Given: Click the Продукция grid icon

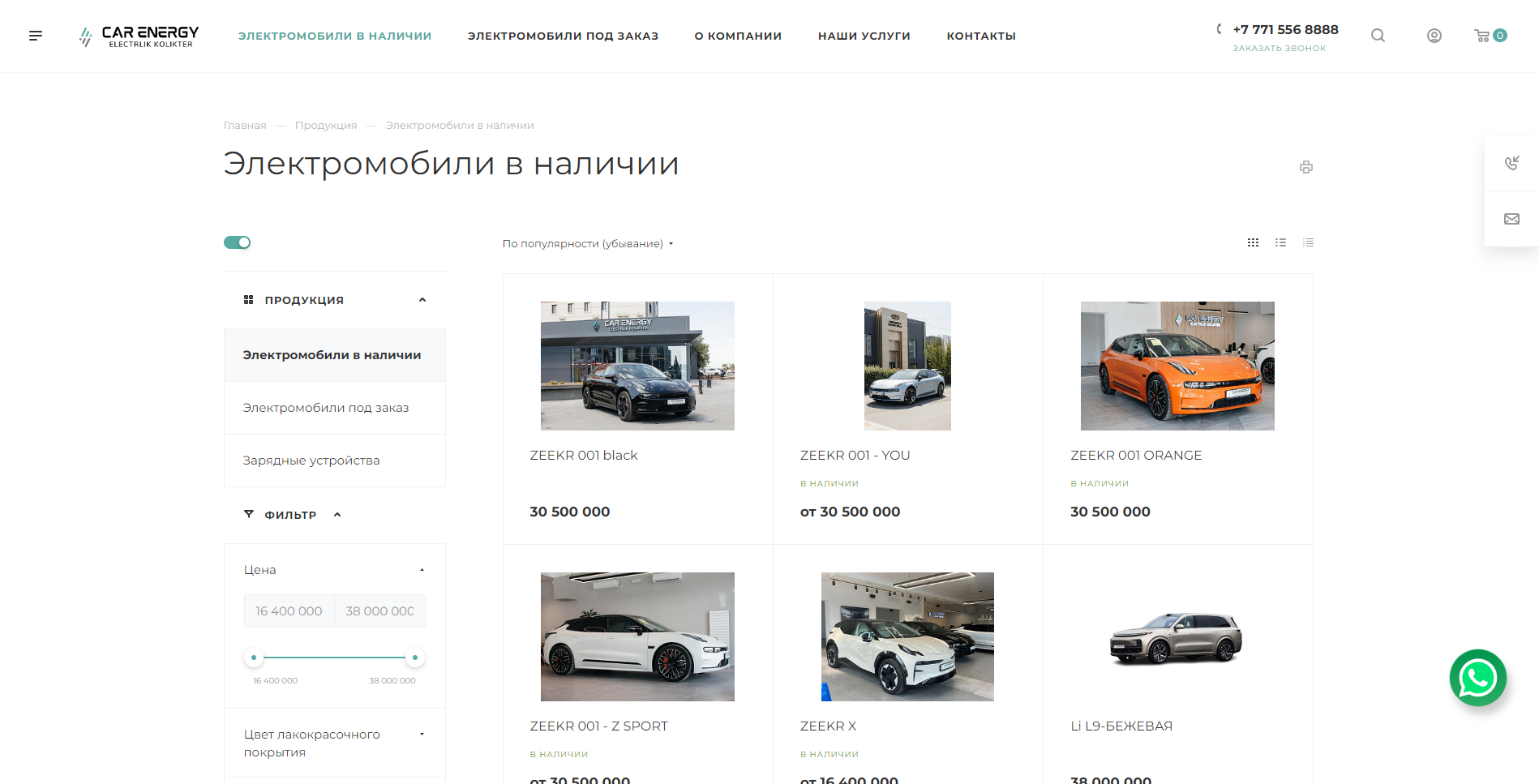Looking at the screenshot, I should (x=248, y=300).
